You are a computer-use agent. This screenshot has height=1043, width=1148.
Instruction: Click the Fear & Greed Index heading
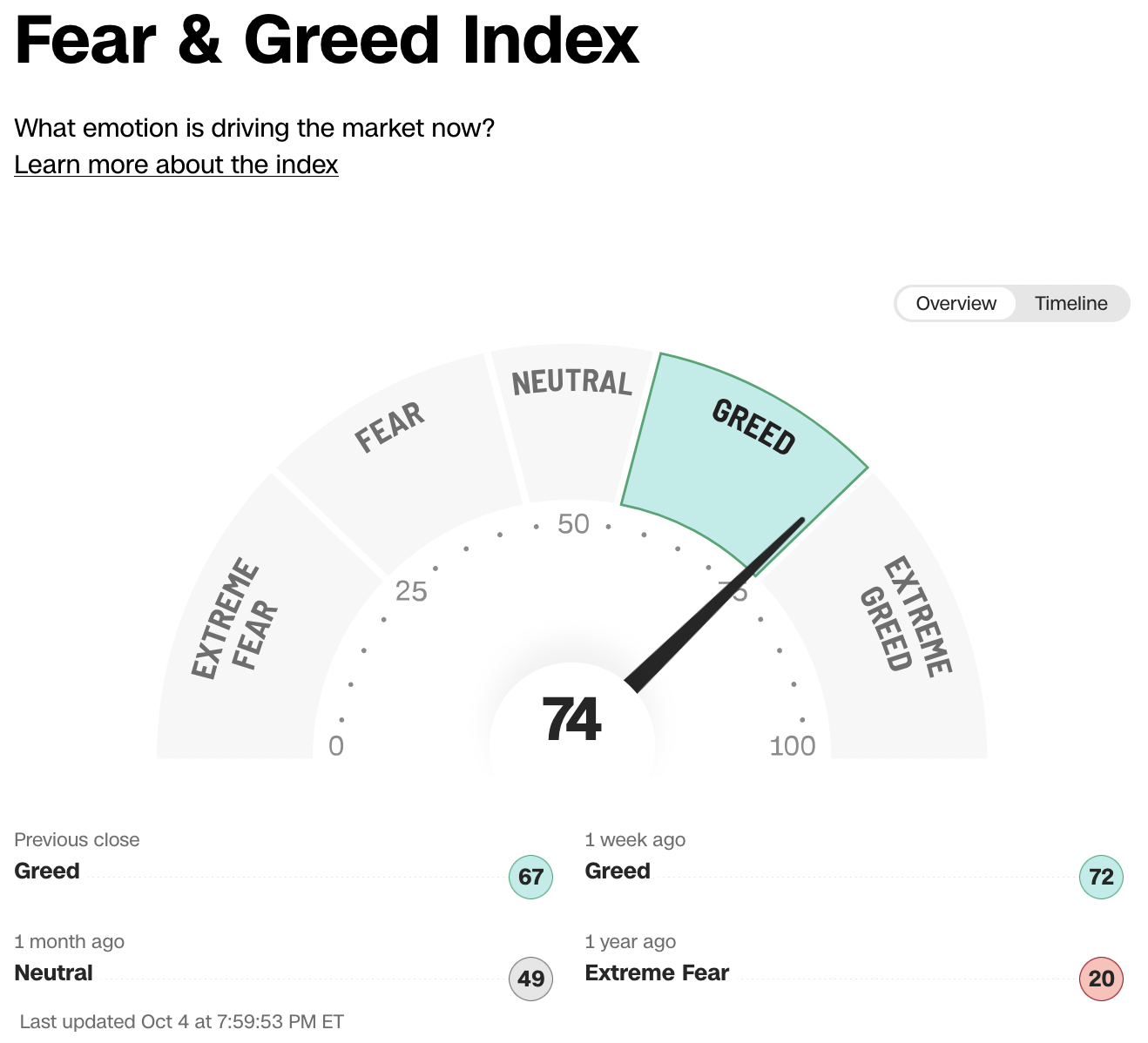coord(328,40)
